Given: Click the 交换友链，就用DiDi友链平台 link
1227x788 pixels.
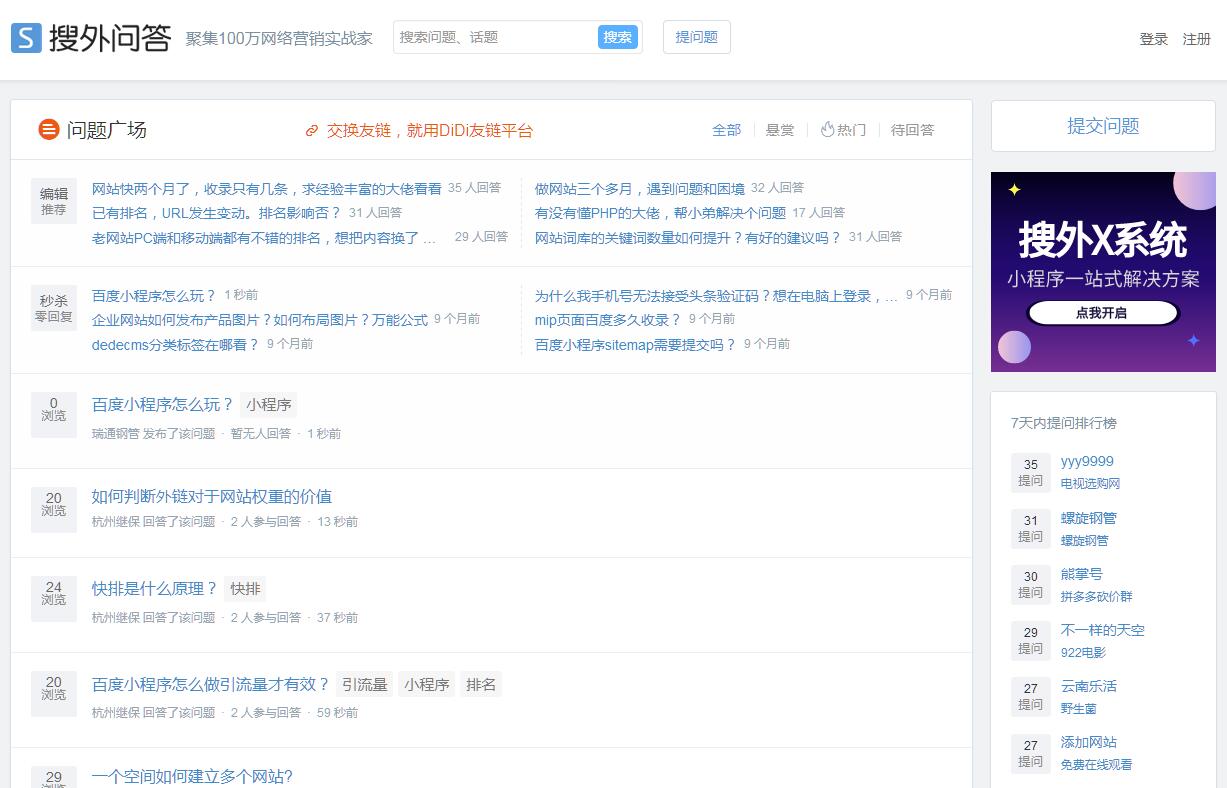Looking at the screenshot, I should (429, 131).
